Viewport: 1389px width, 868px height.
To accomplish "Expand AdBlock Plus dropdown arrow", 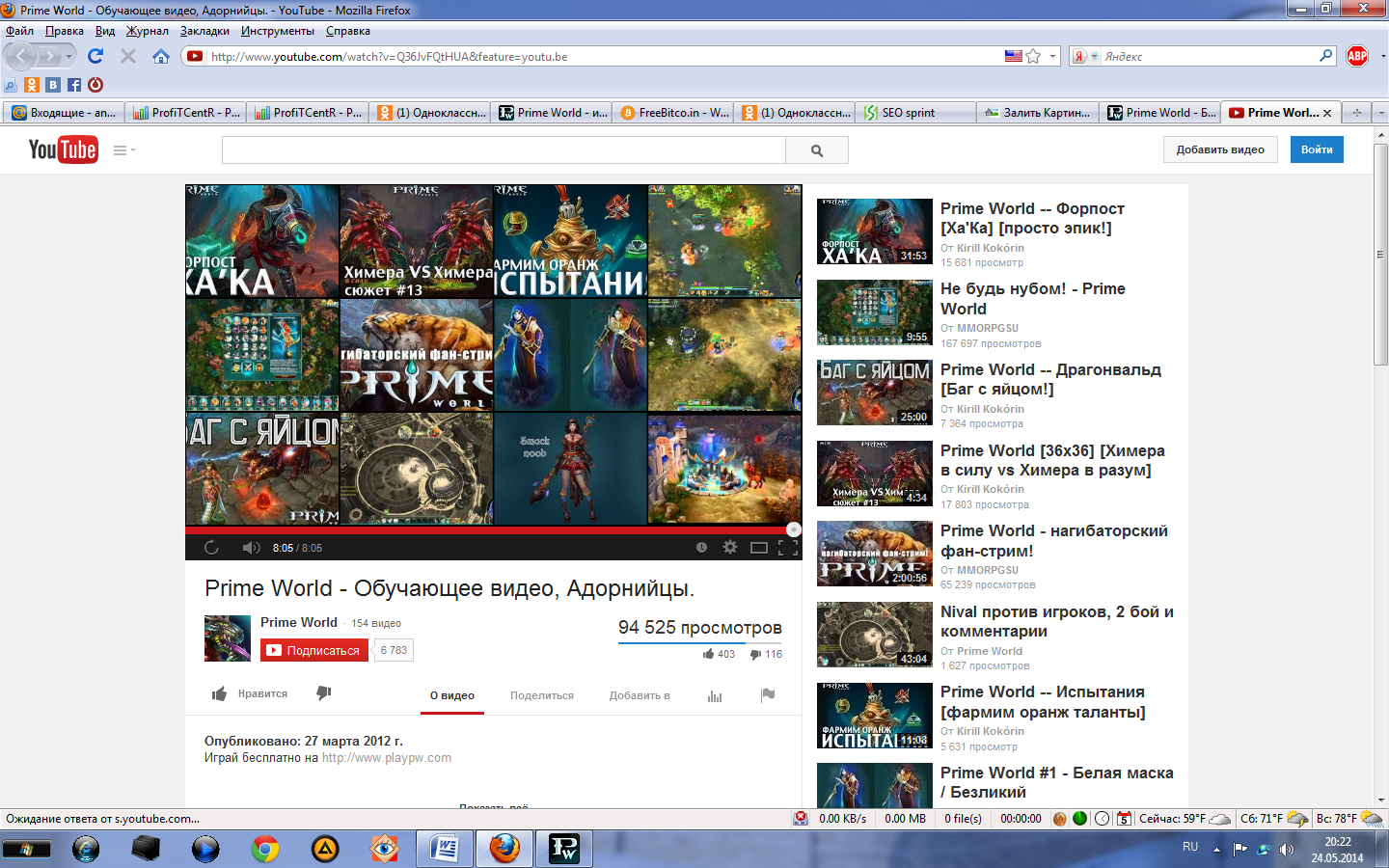I will 1382,56.
